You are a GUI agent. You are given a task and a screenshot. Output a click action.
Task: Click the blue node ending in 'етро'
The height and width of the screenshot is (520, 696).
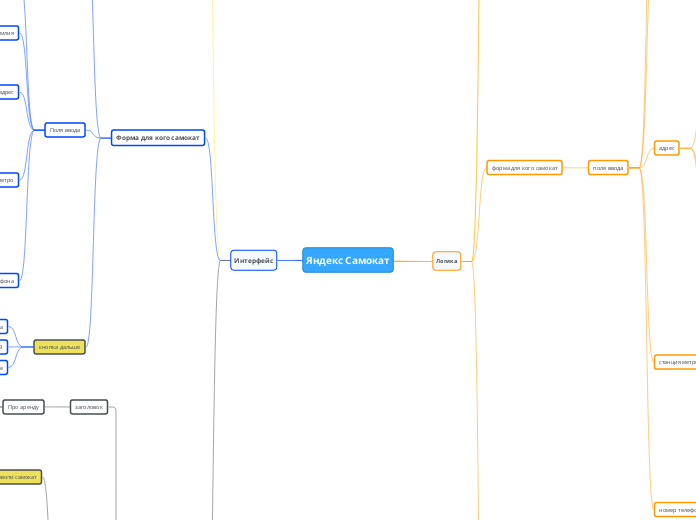click(x=8, y=180)
